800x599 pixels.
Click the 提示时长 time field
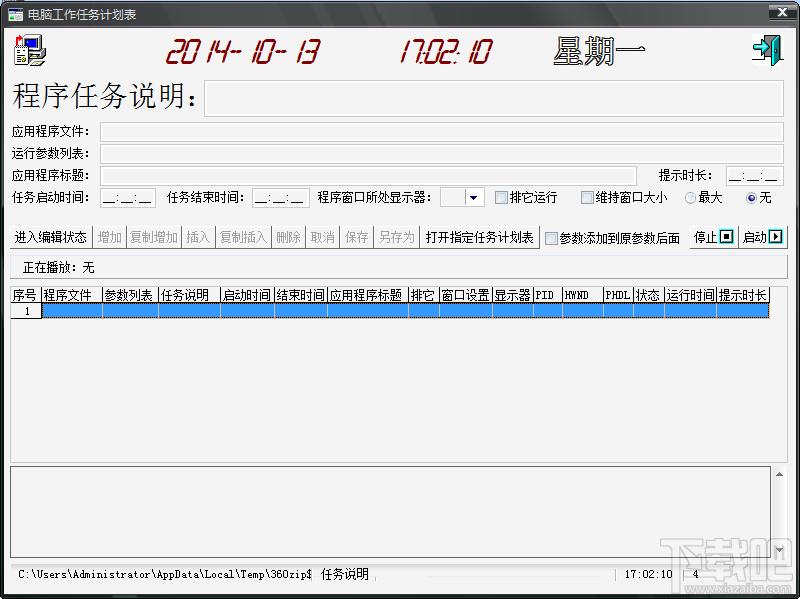click(x=754, y=176)
